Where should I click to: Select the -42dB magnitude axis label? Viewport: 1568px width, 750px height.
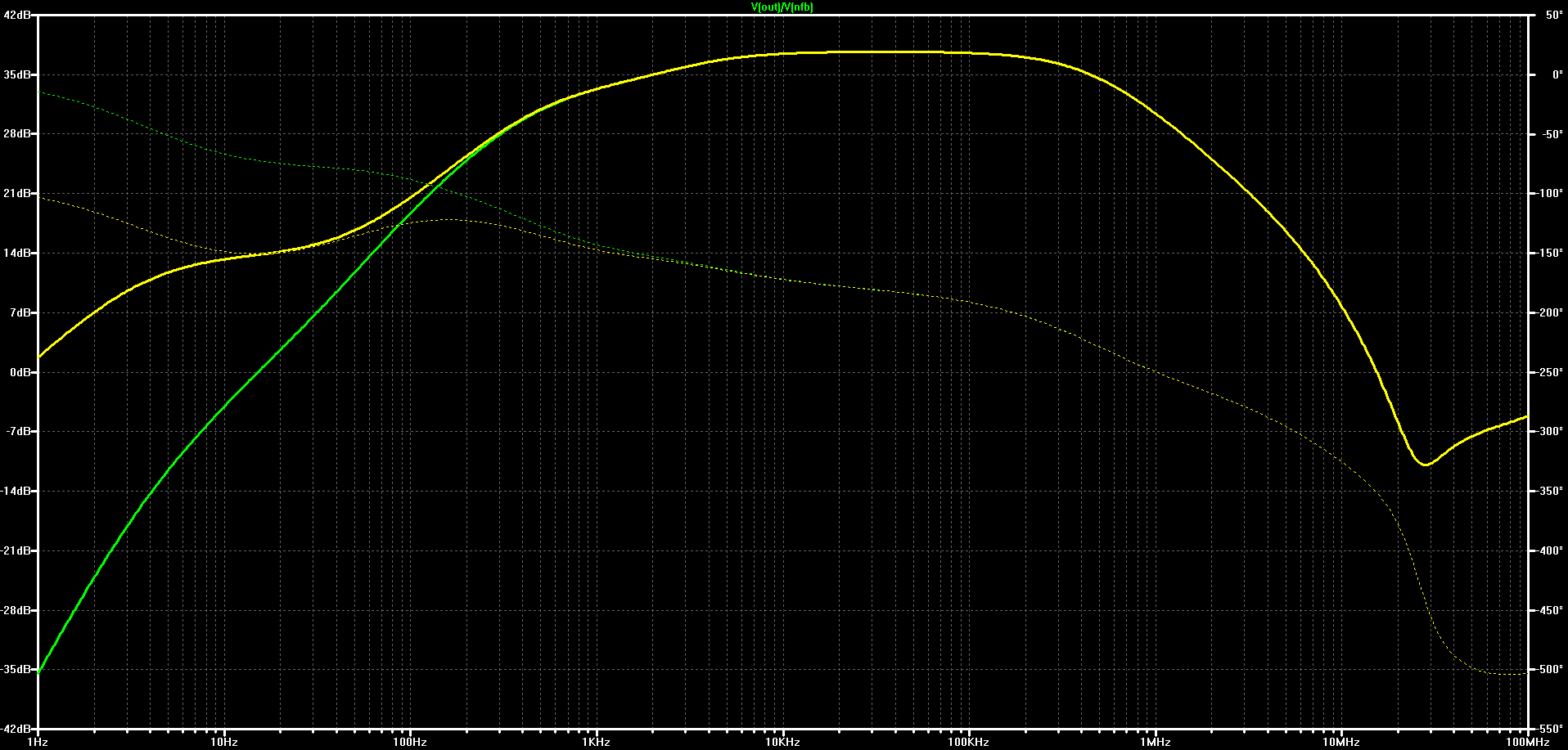point(16,729)
